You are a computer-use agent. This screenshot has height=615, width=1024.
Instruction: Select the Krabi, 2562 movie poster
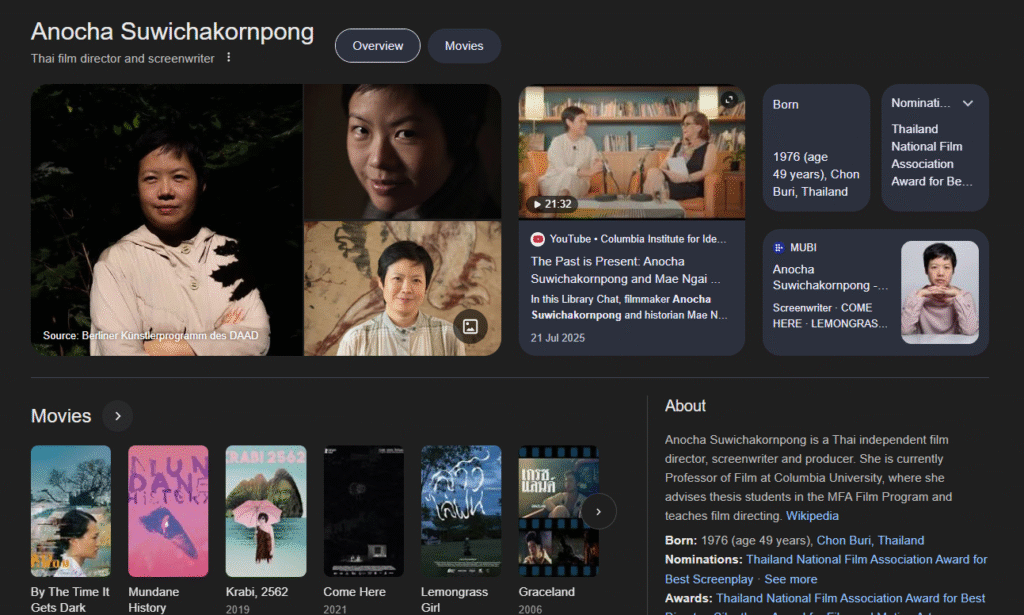coord(265,511)
